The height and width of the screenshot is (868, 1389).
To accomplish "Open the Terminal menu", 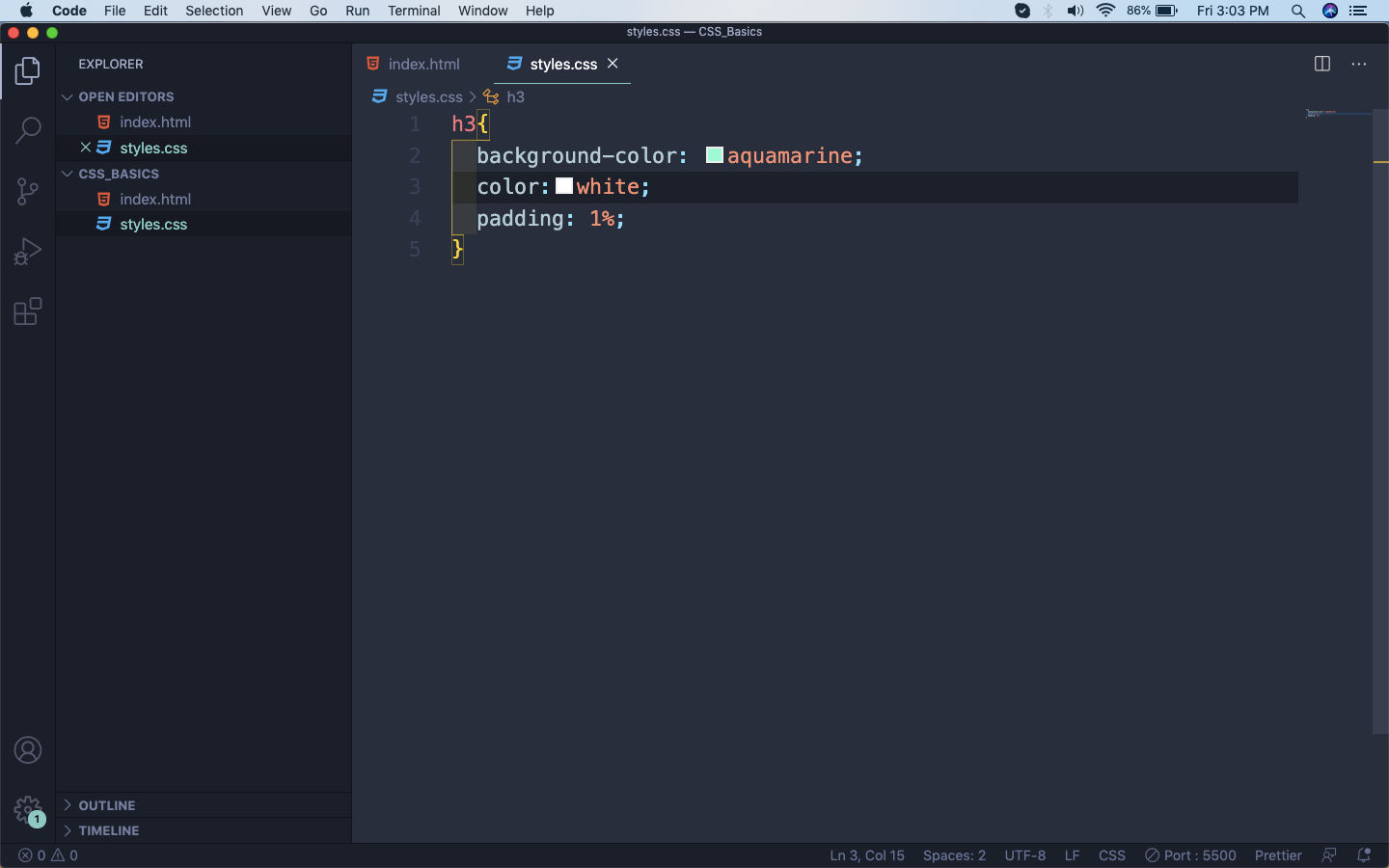I will [x=414, y=11].
